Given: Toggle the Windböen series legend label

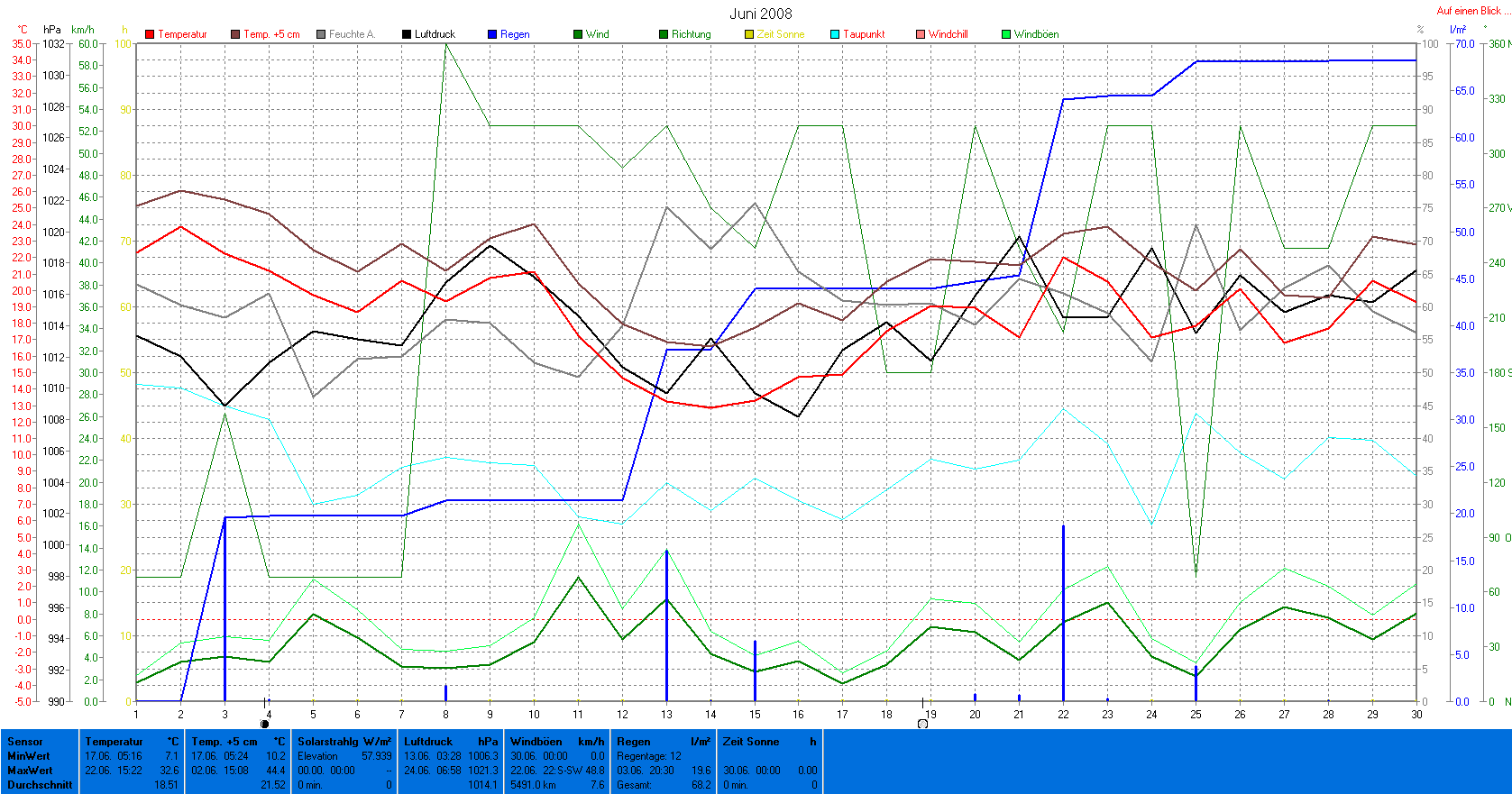Looking at the screenshot, I should click(x=1036, y=34).
